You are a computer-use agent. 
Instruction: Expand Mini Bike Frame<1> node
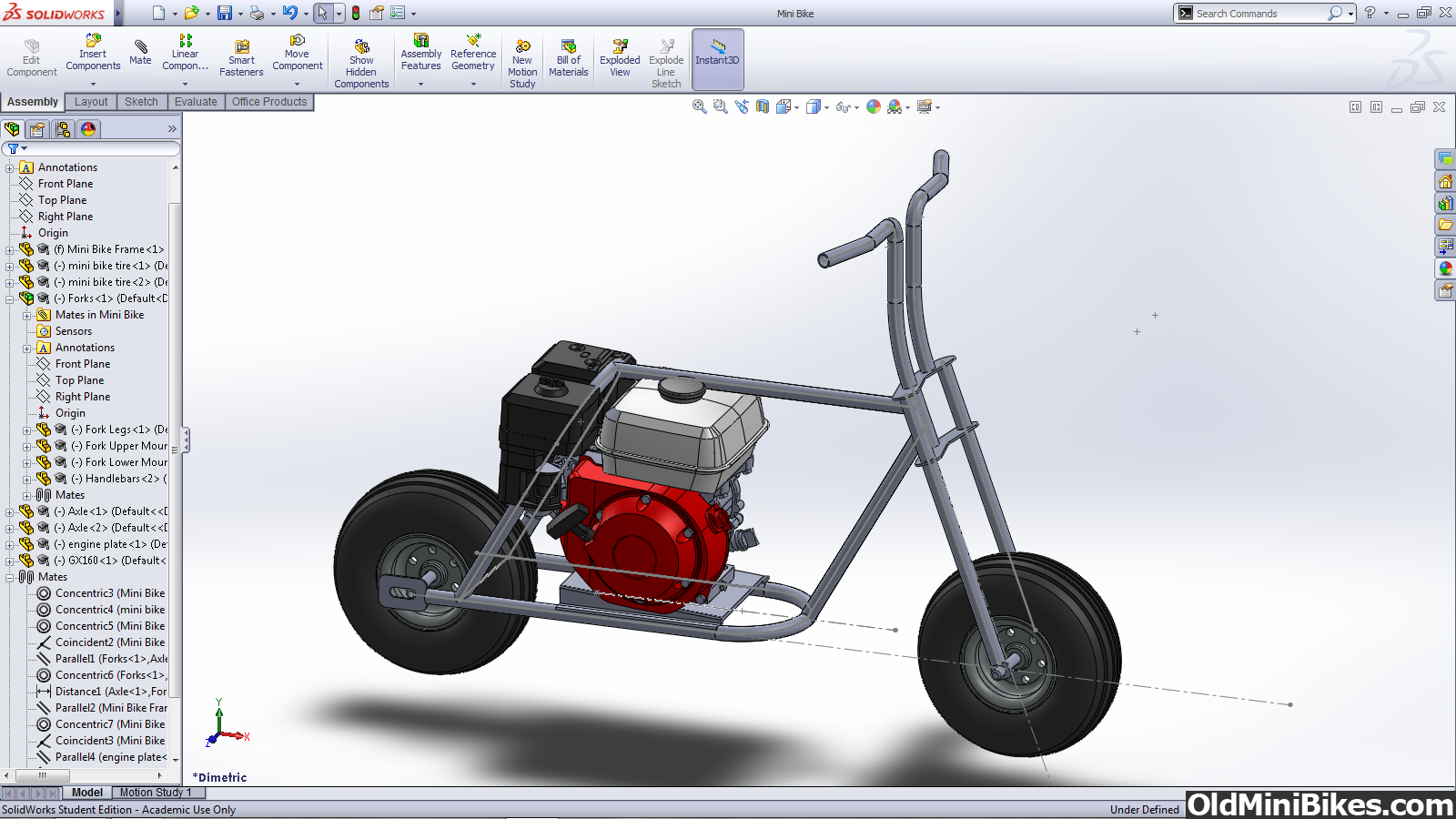pyautogui.click(x=10, y=249)
